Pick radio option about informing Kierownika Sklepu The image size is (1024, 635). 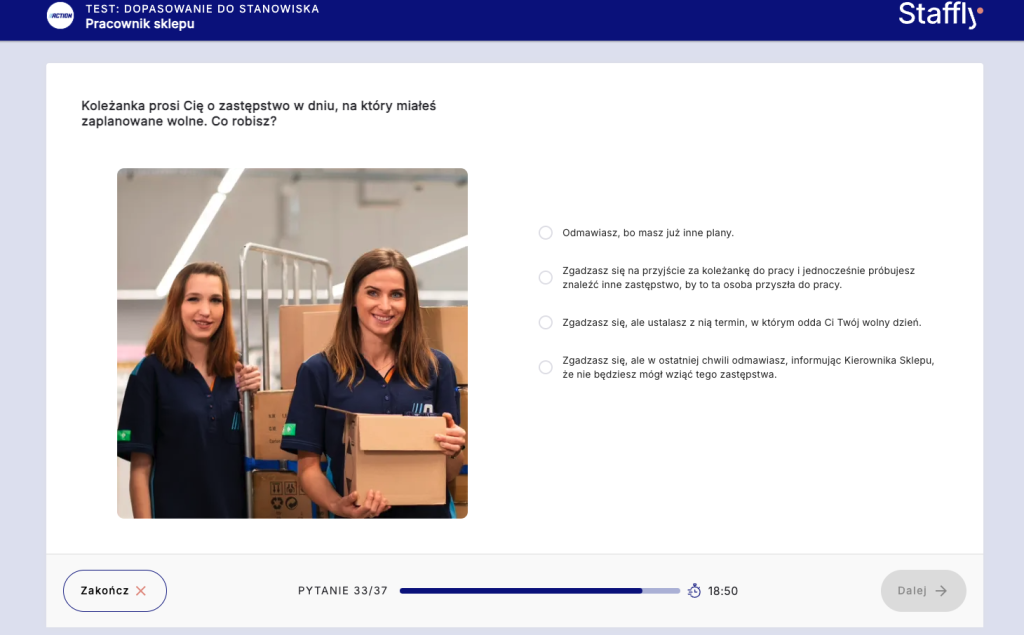point(545,367)
